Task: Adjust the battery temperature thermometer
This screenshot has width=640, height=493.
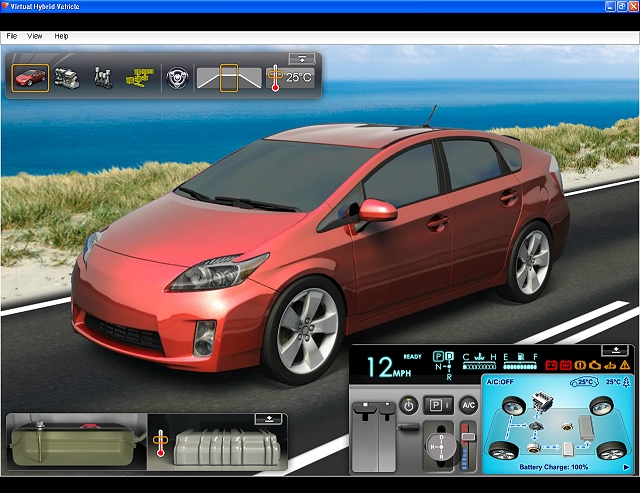Action: tap(160, 442)
